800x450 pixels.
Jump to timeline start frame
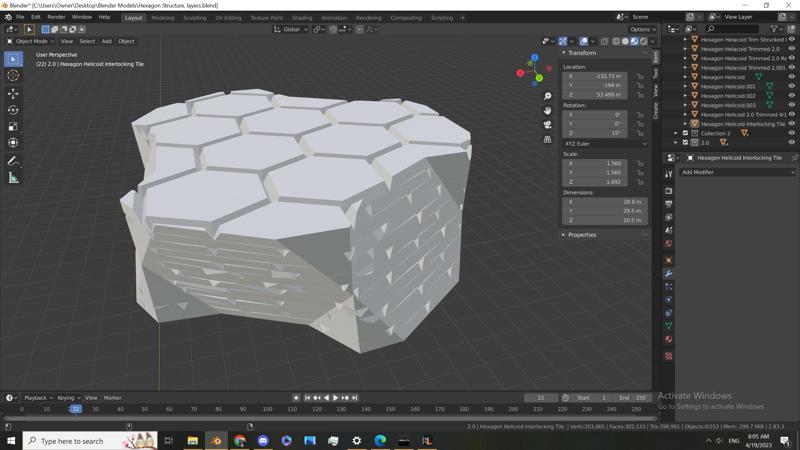pos(307,397)
